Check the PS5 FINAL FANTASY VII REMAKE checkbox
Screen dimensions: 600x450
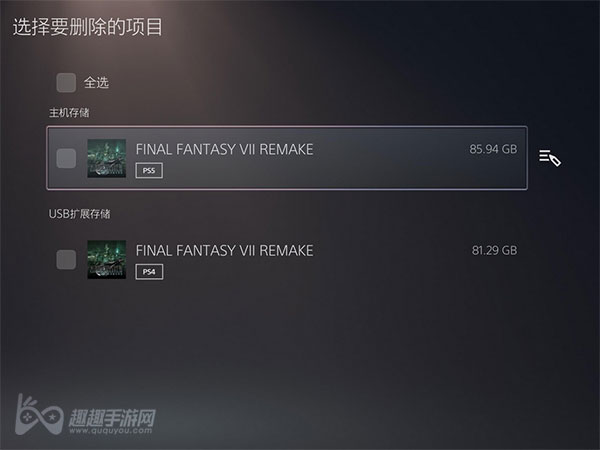click(x=66, y=158)
